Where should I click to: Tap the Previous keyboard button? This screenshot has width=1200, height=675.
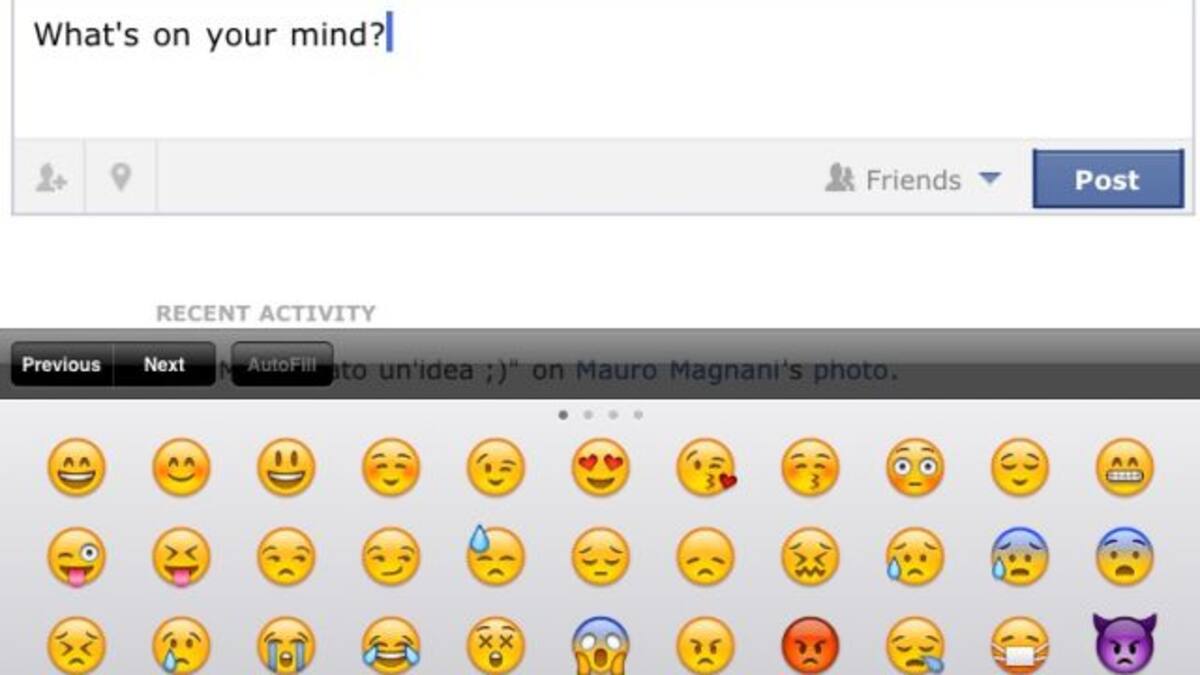pyautogui.click(x=62, y=365)
